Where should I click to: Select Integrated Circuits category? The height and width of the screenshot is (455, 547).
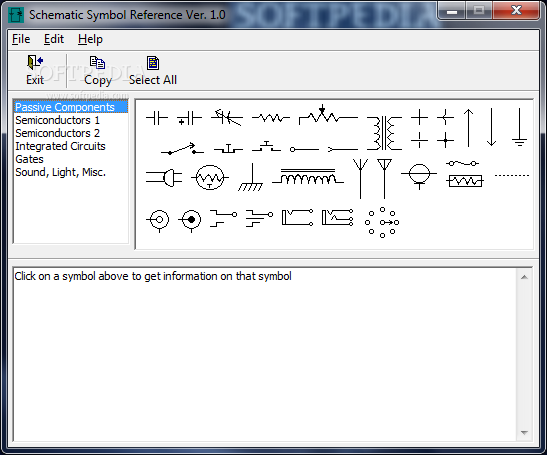[x=71, y=146]
